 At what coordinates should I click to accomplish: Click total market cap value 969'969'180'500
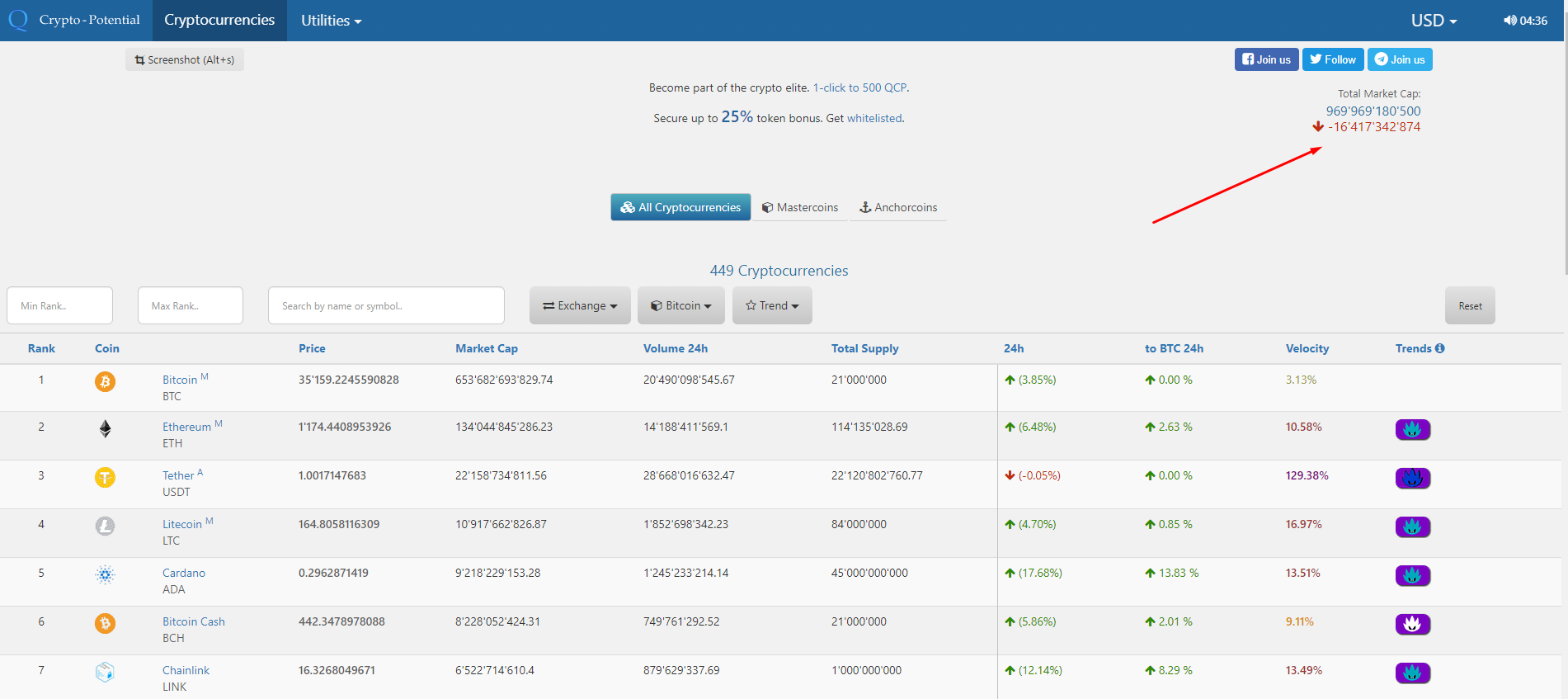[1373, 111]
